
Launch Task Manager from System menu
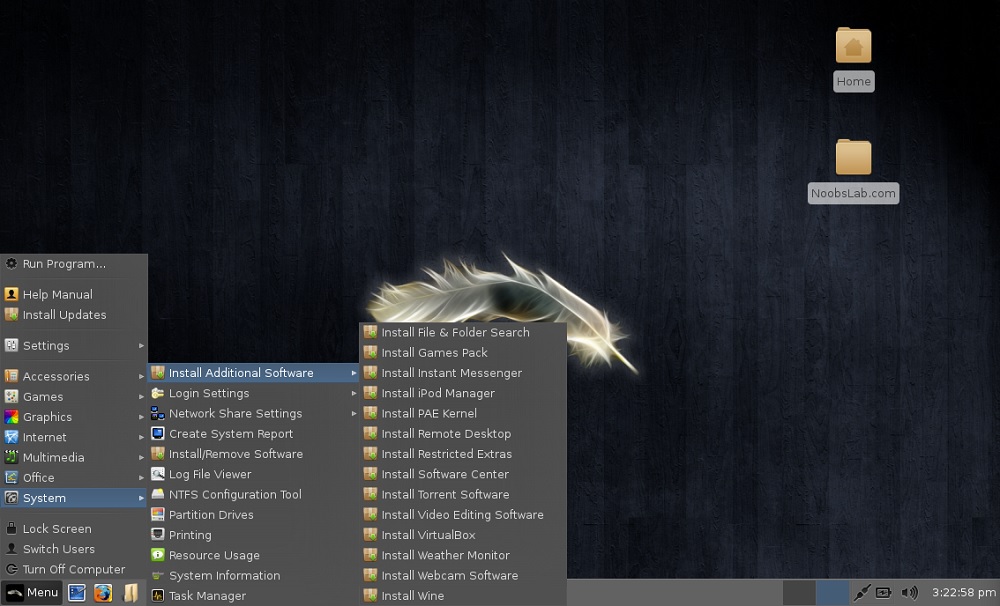(253, 596)
